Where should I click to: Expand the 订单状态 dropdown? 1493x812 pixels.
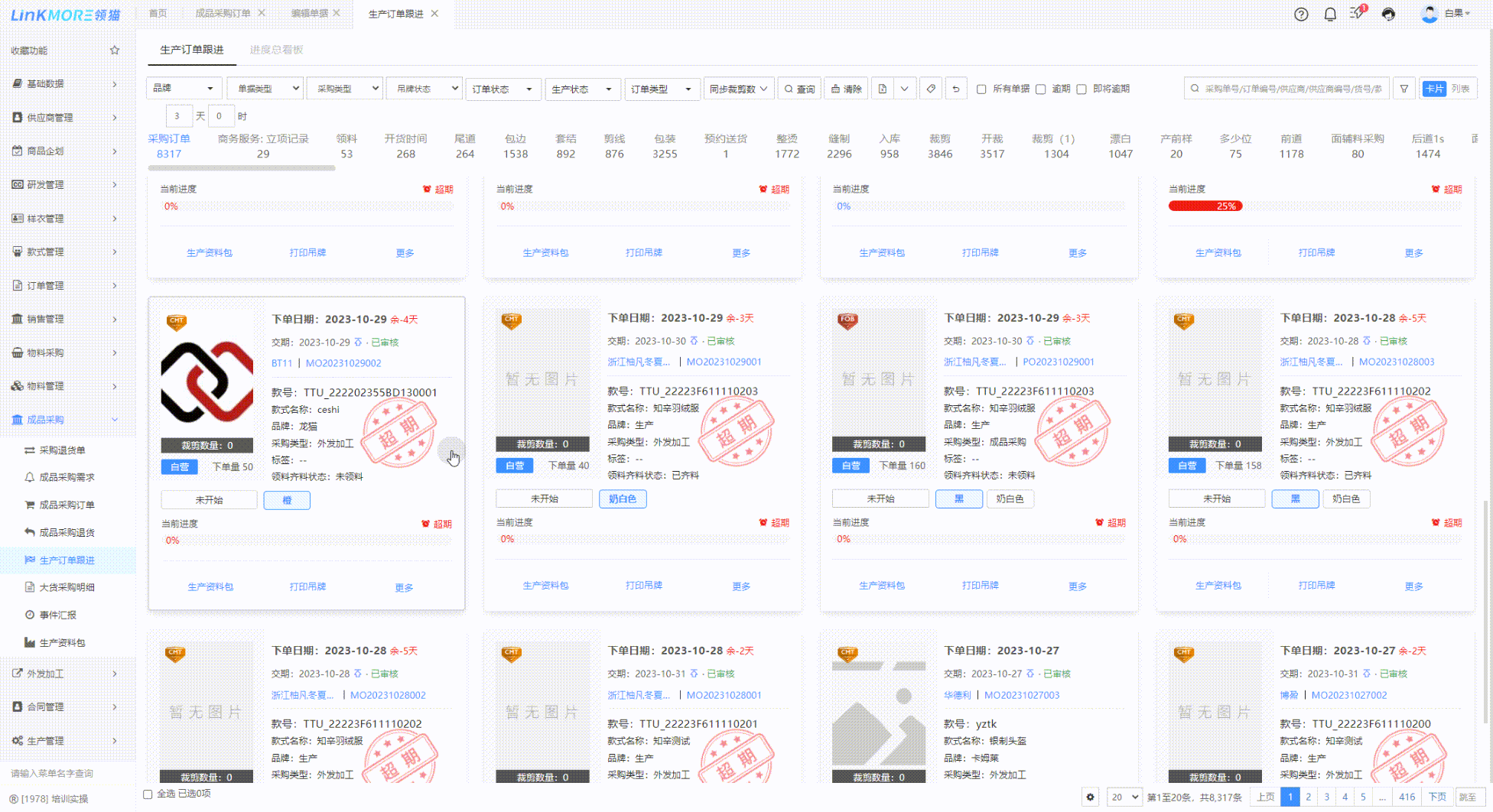(503, 89)
